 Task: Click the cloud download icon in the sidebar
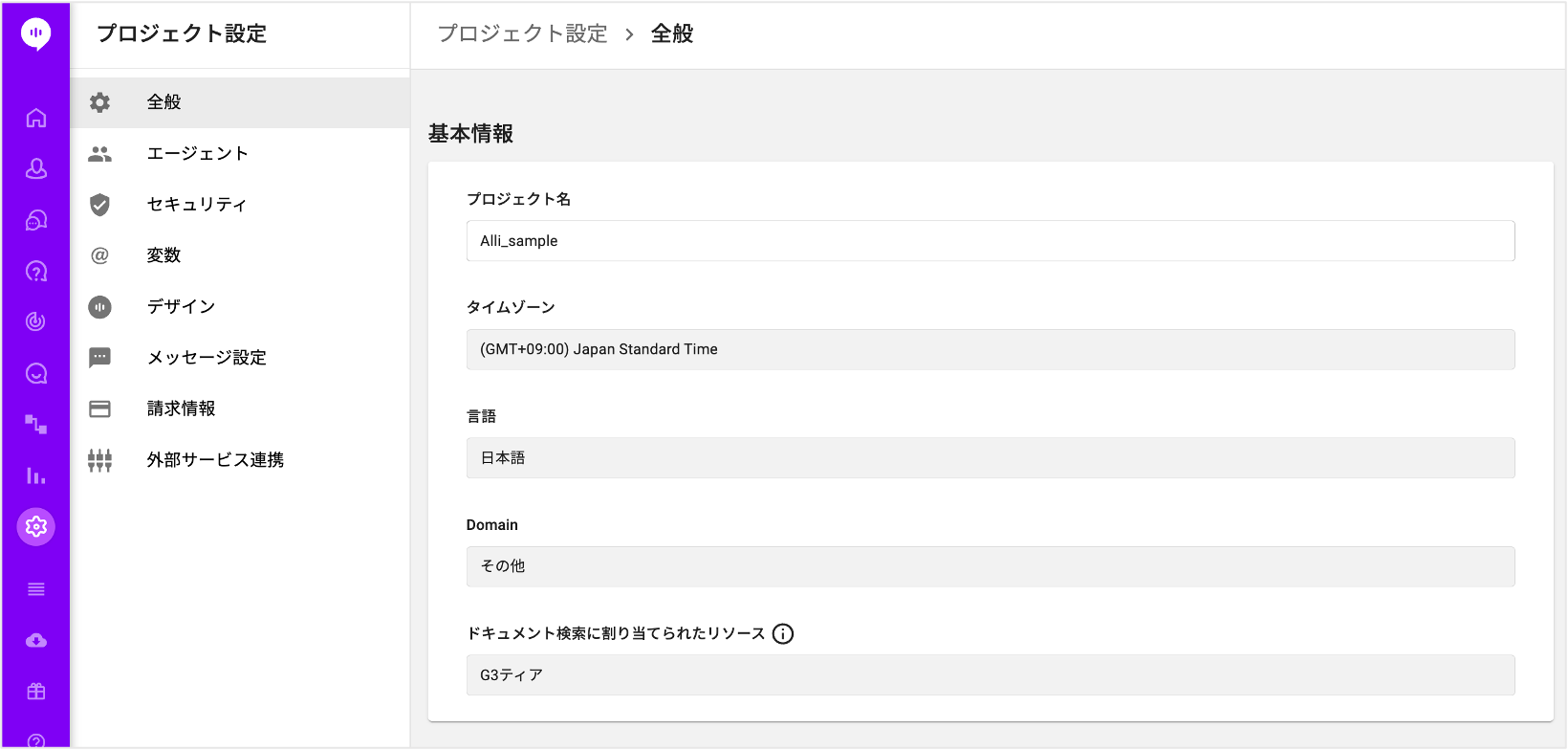coord(35,641)
